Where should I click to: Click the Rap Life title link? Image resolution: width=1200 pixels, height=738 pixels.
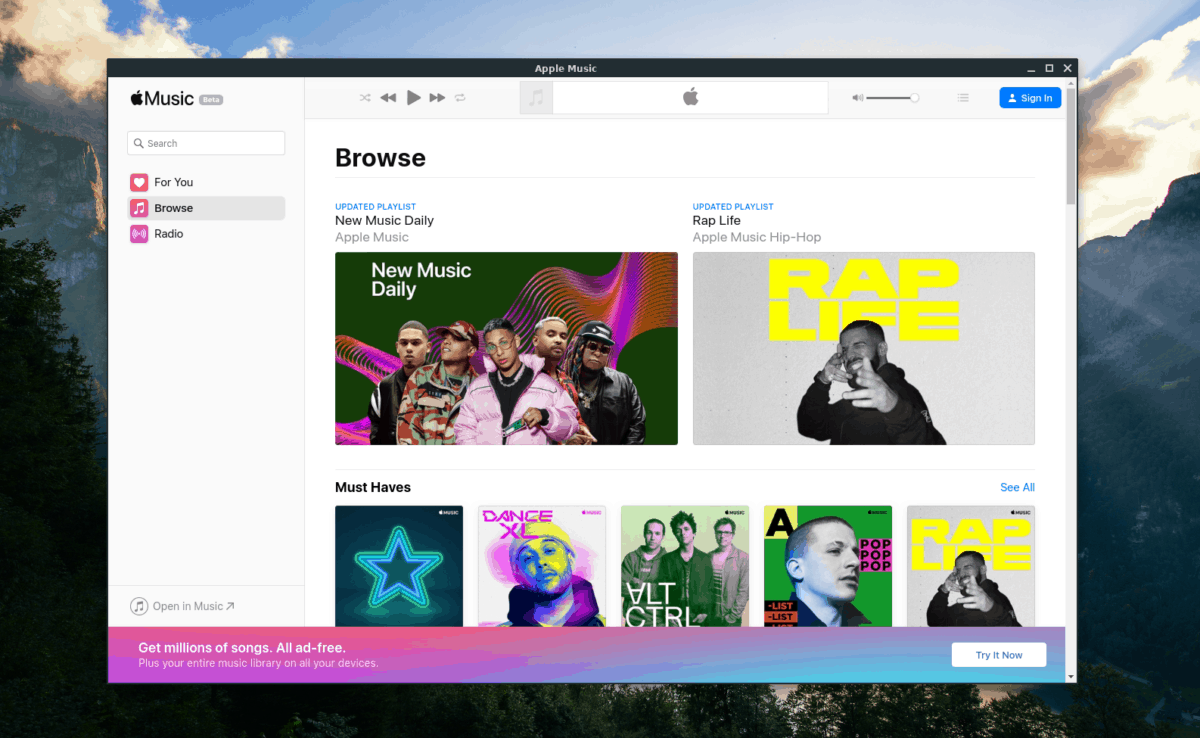716,221
